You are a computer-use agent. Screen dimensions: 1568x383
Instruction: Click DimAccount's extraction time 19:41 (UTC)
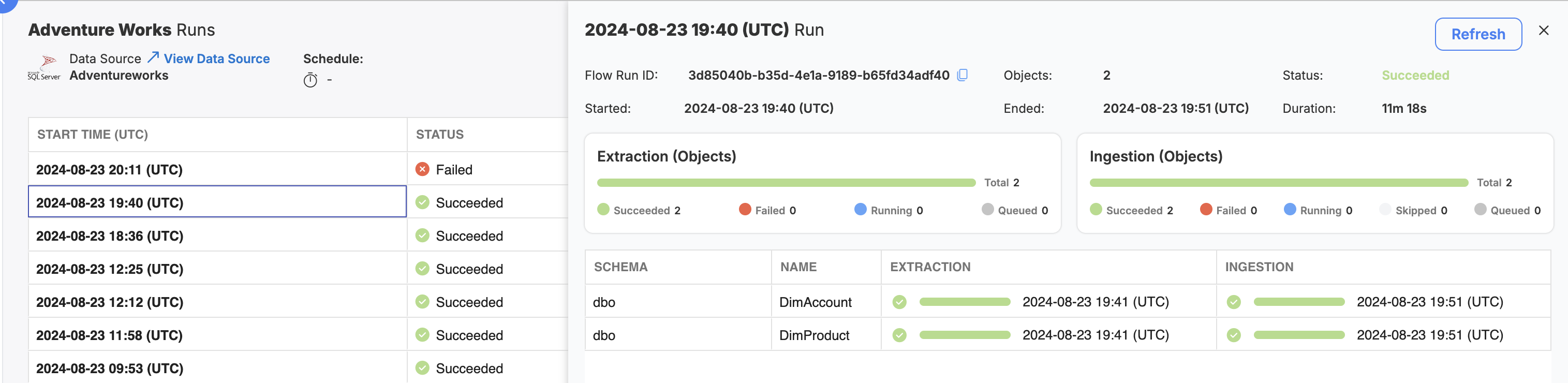1095,302
